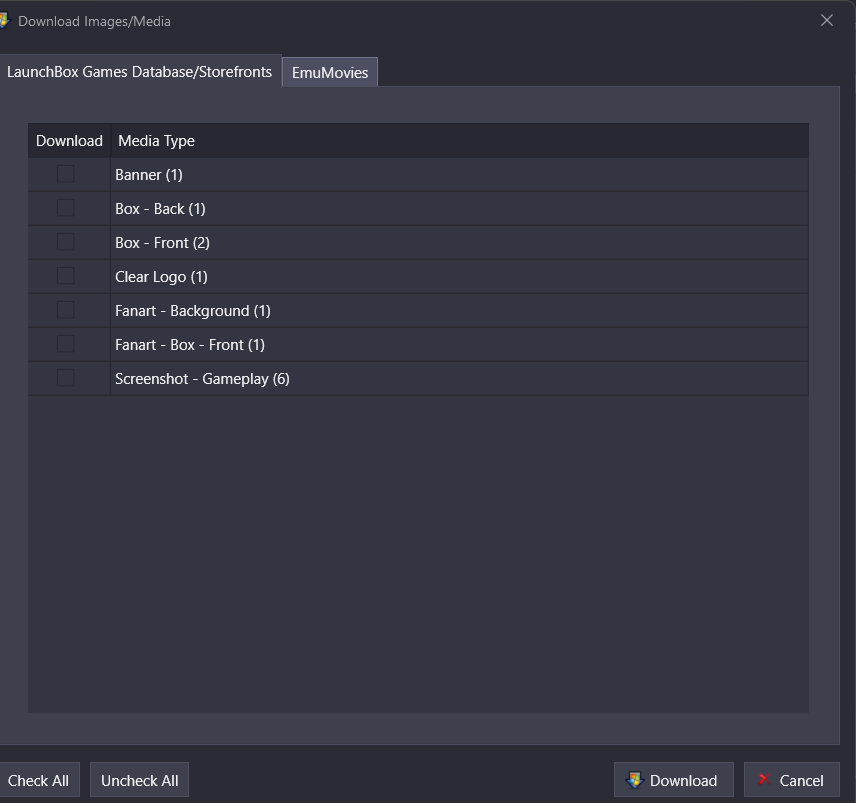
Task: Open LaunchBox Games Database/Storefronts tab
Action: tap(139, 72)
